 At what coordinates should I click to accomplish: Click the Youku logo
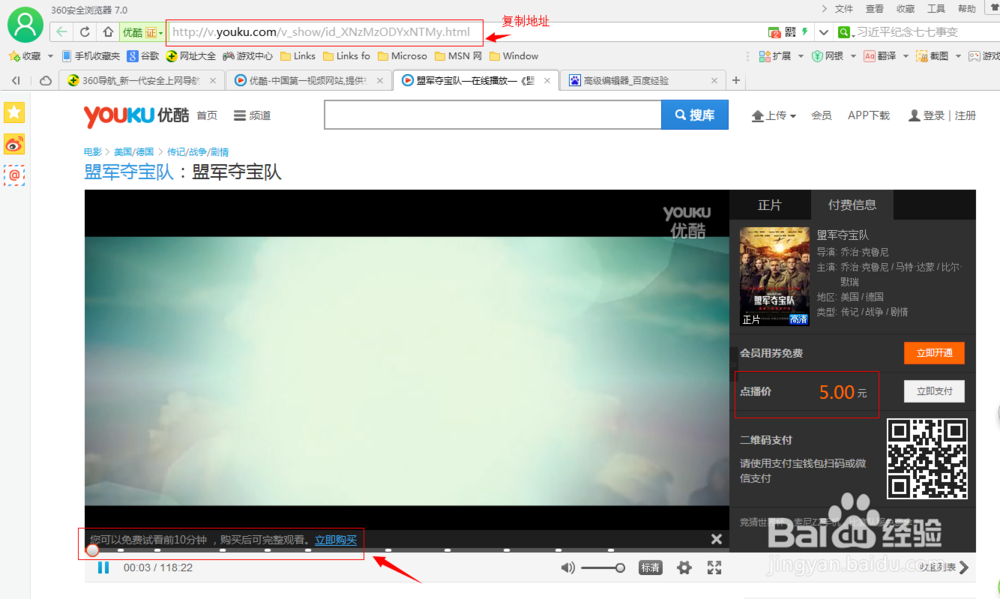[136, 115]
